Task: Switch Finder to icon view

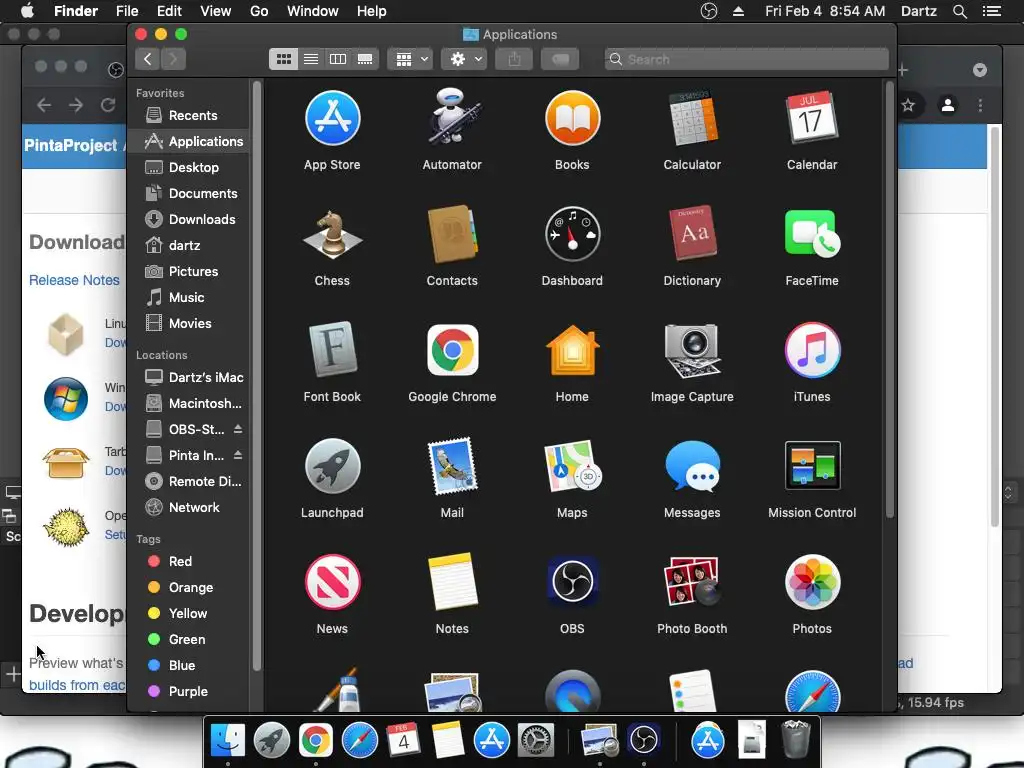Action: (283, 59)
